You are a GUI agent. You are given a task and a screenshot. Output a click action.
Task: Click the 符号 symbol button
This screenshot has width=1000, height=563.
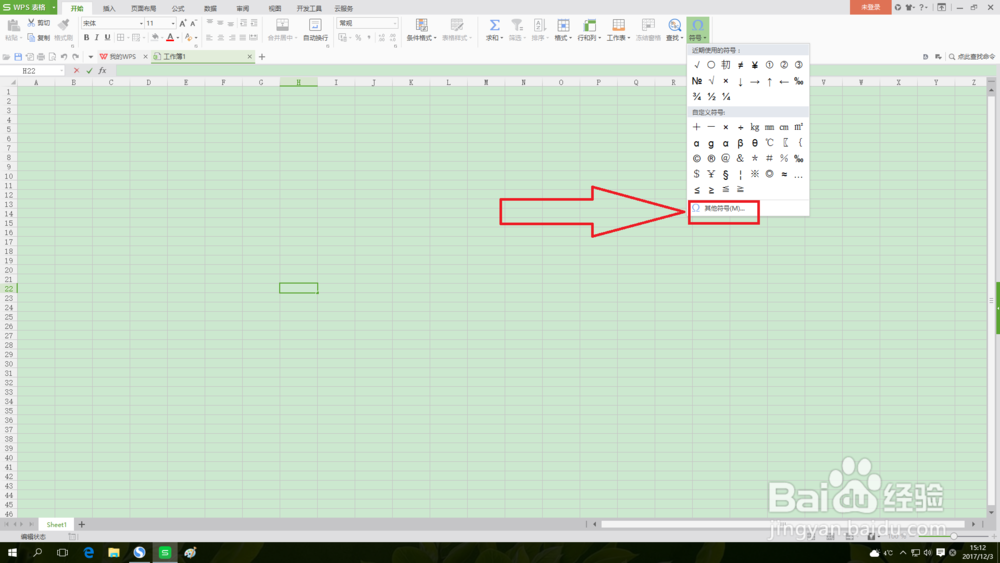[x=698, y=30]
